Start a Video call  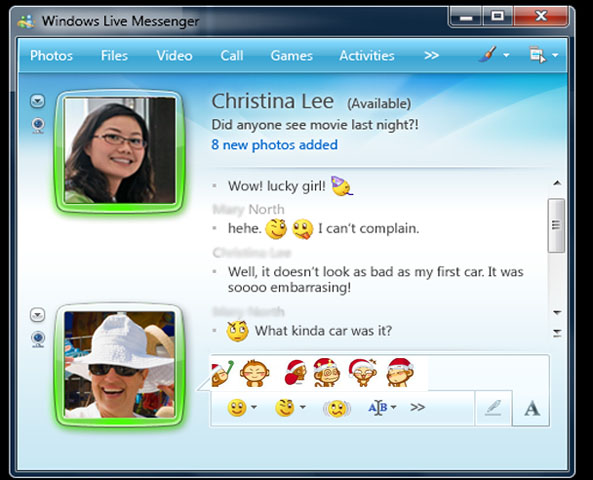[174, 56]
